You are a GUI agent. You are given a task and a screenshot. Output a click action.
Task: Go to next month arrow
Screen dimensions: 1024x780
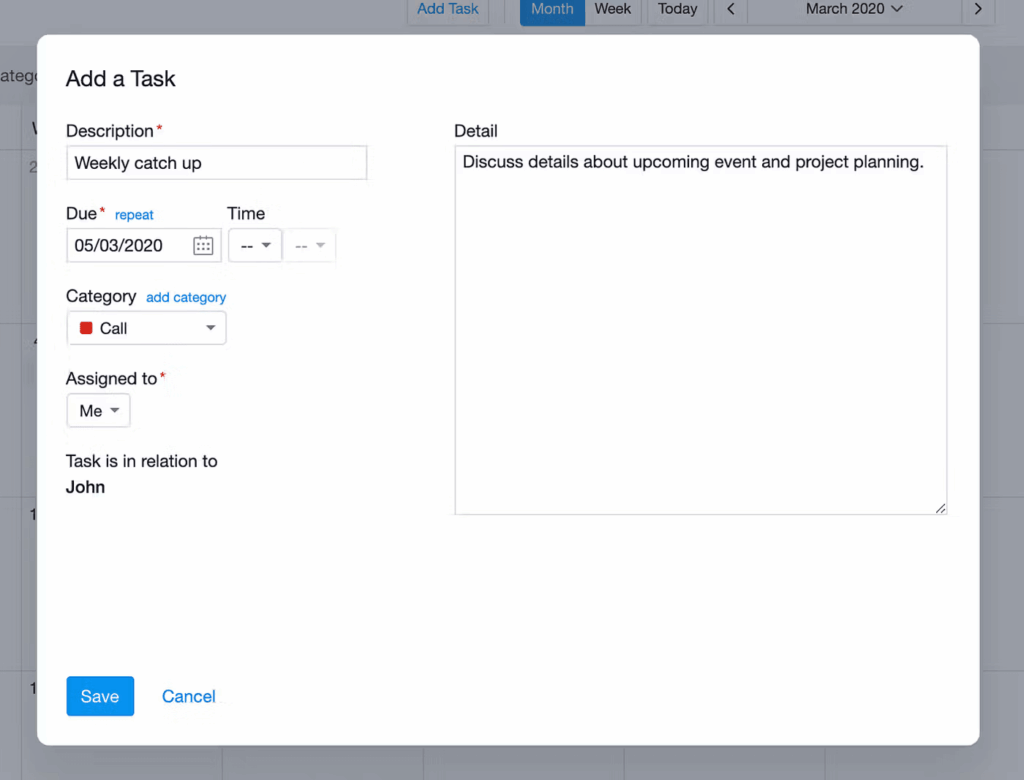click(978, 9)
